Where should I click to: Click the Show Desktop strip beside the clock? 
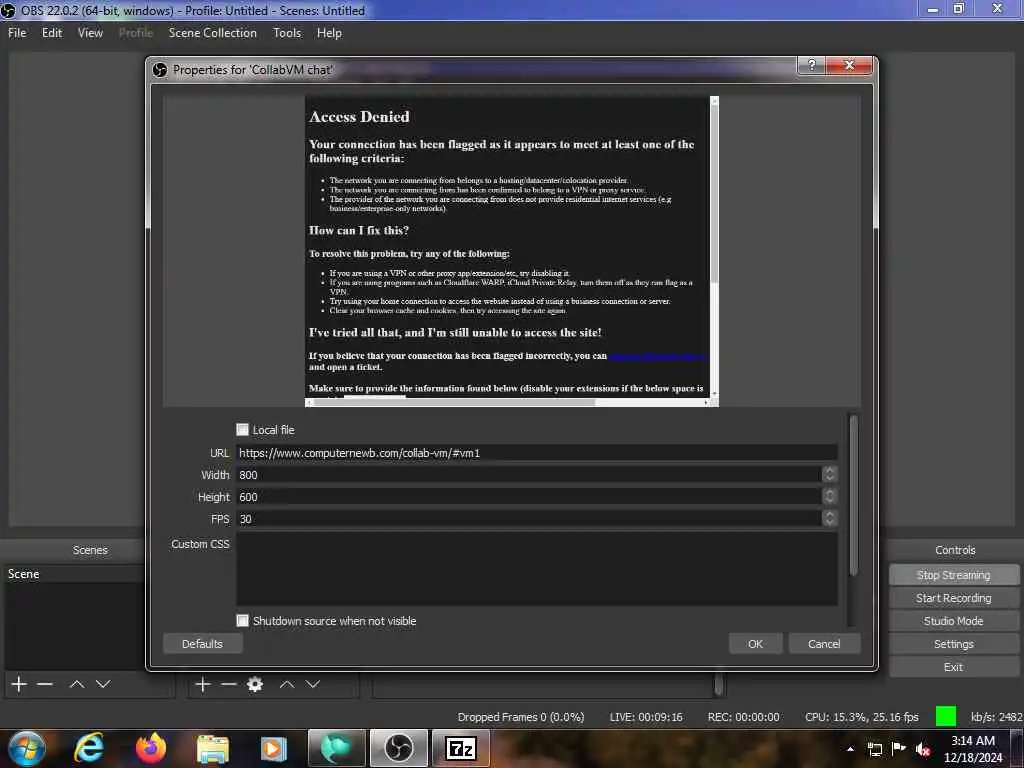click(1017, 748)
